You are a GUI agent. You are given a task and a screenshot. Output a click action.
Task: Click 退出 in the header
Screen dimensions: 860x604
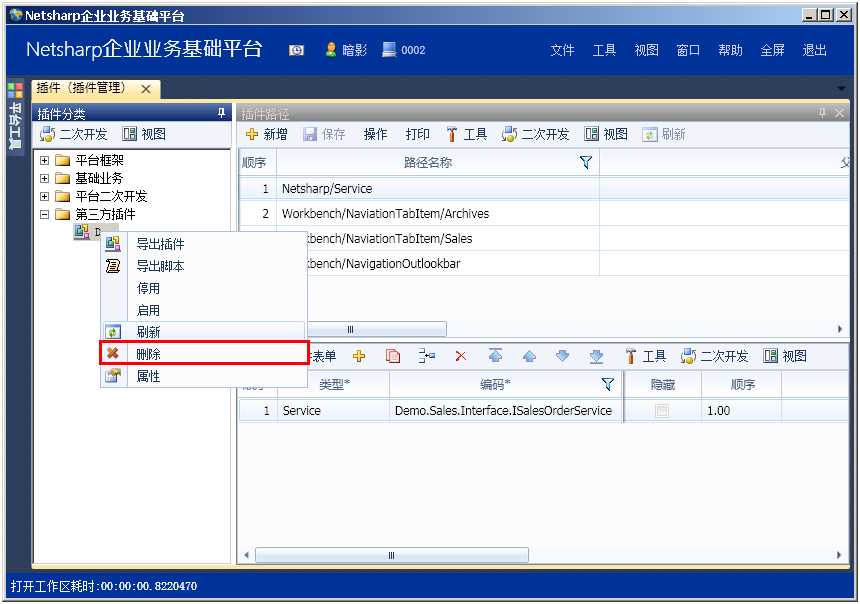(814, 50)
